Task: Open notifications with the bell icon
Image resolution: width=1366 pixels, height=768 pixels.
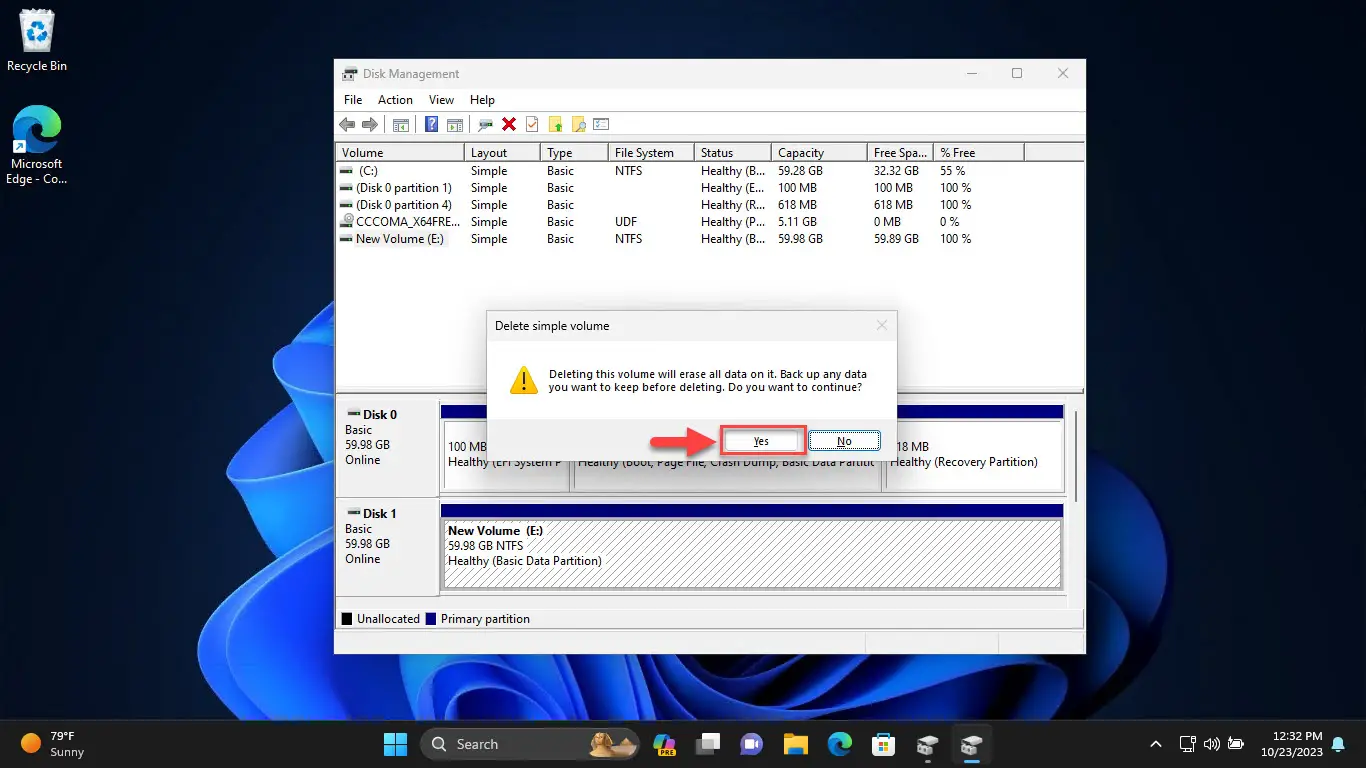Action: point(1338,744)
